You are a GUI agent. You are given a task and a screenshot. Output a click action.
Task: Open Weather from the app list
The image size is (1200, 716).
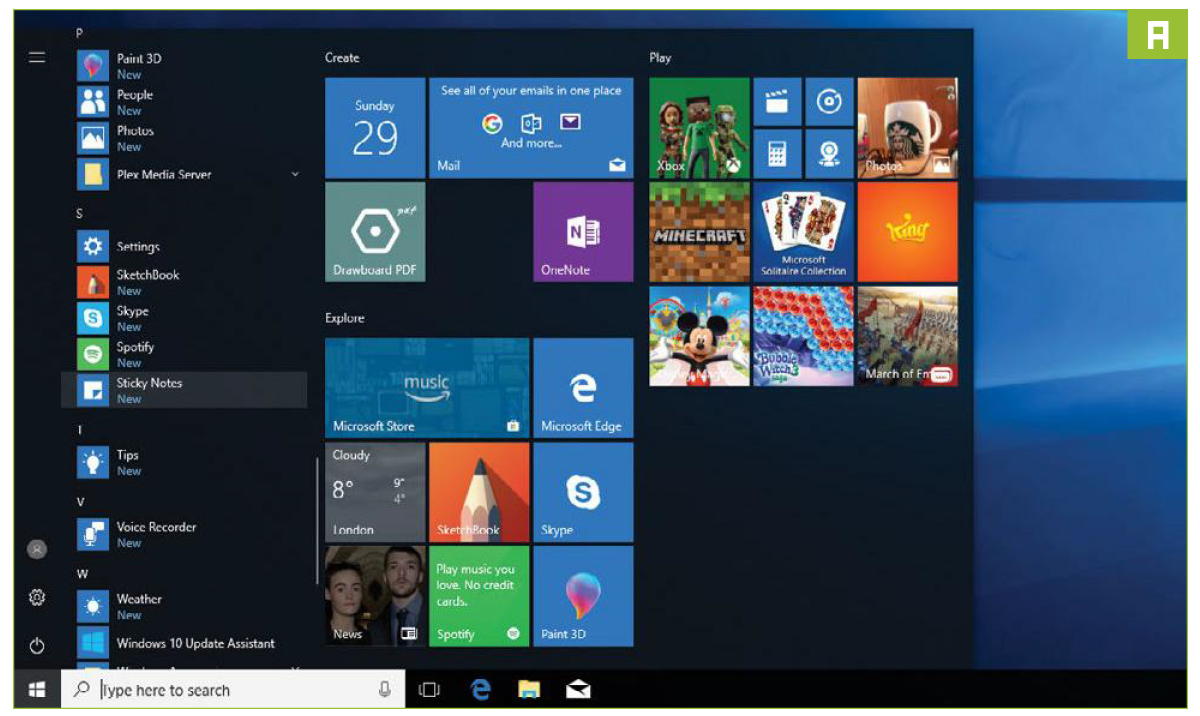coord(184,606)
